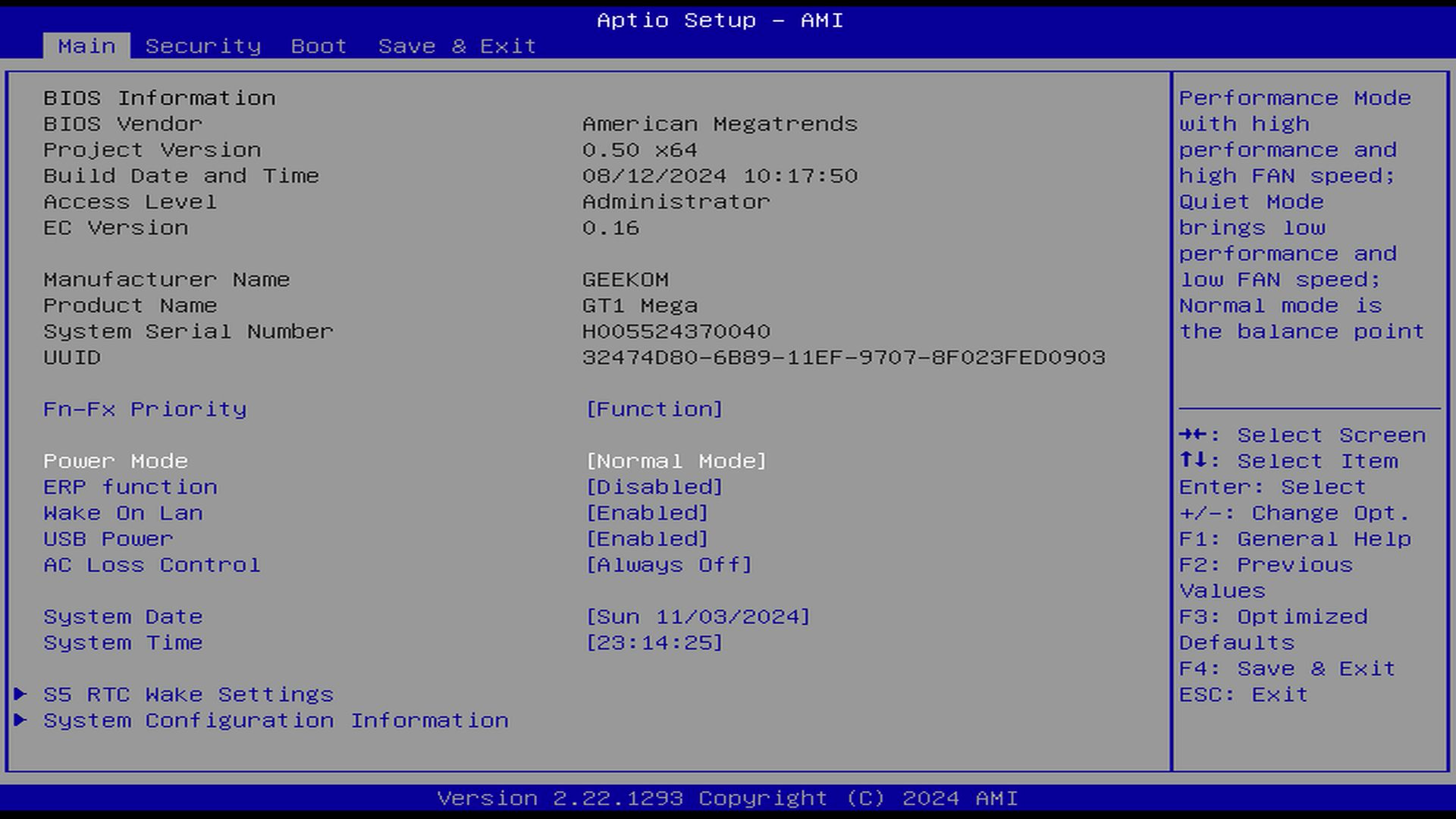Click the BIOS Vendor label

tap(123, 124)
